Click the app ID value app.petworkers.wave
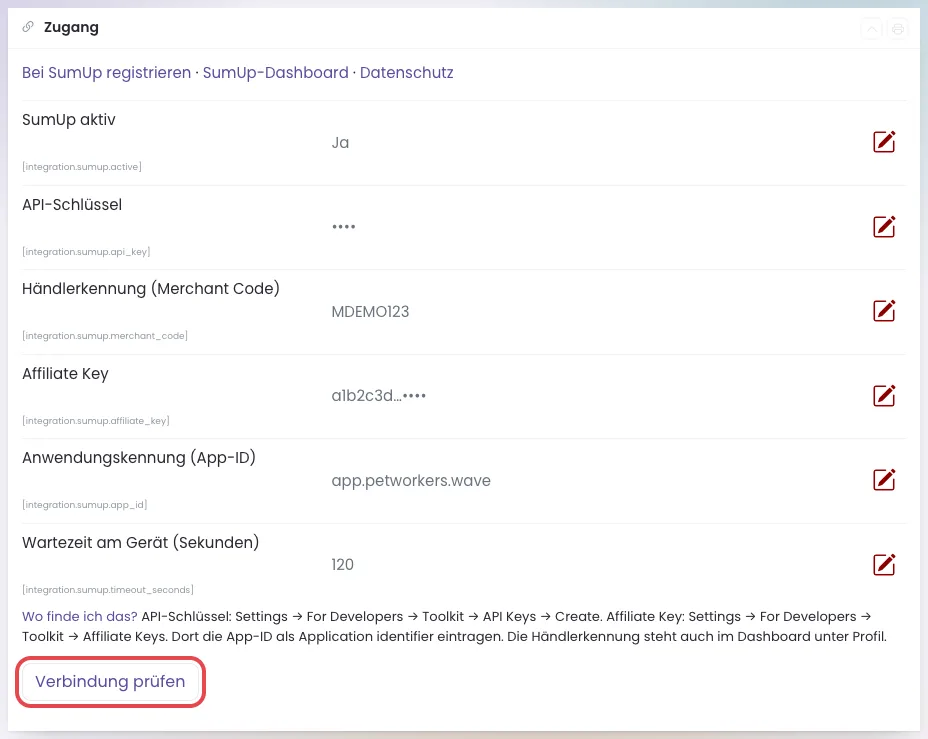 coord(411,480)
